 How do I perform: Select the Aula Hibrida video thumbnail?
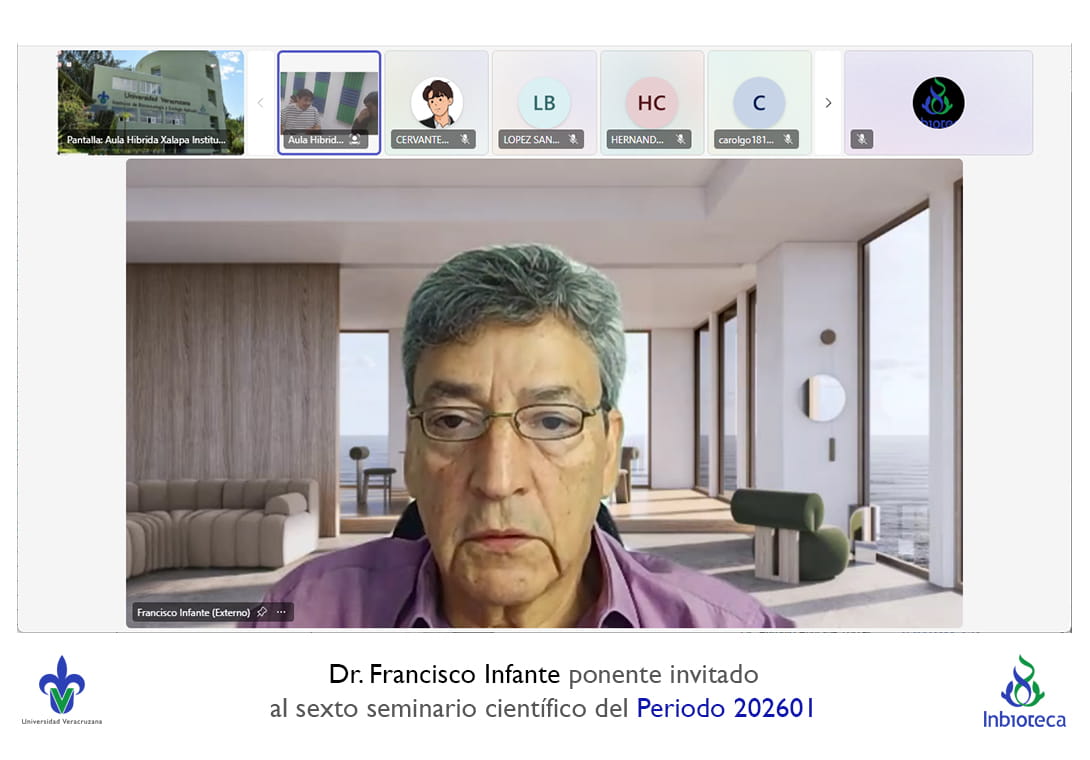click(x=328, y=100)
